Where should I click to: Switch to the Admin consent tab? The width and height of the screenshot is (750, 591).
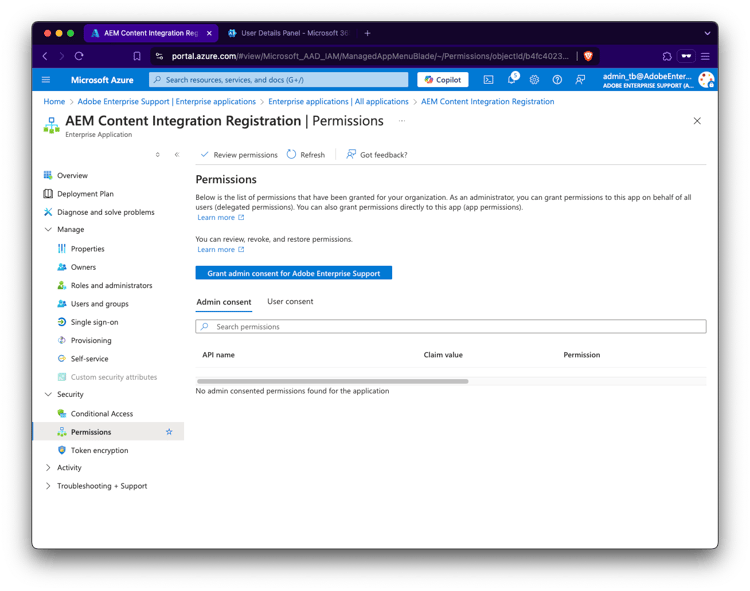coord(223,302)
